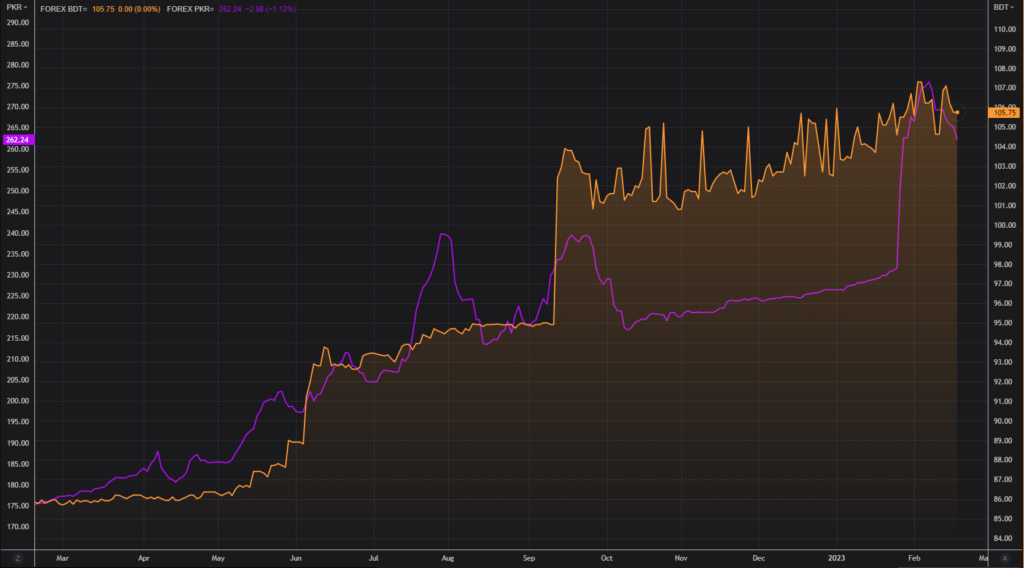Screen dimensions: 1024x568
Task: Click the Jun label on the time axis
Action: 296,556
